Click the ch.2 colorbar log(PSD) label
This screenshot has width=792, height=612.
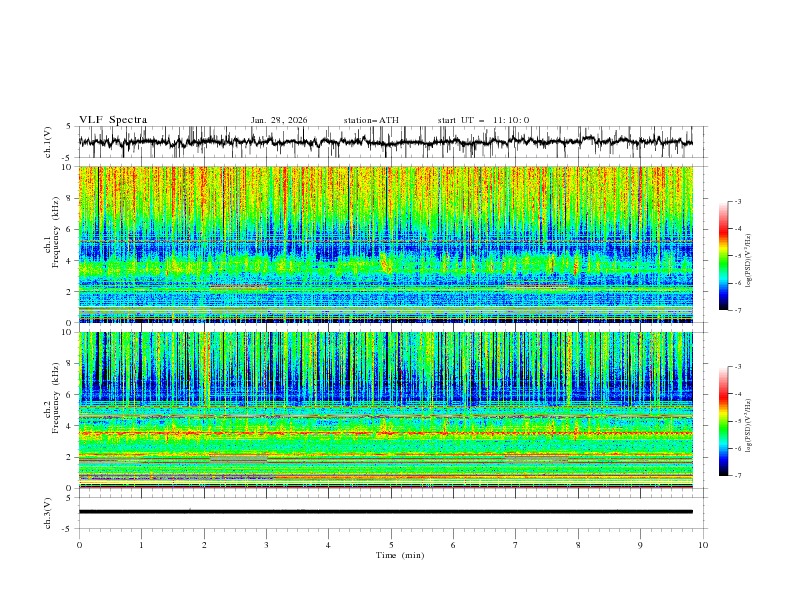(x=750, y=425)
